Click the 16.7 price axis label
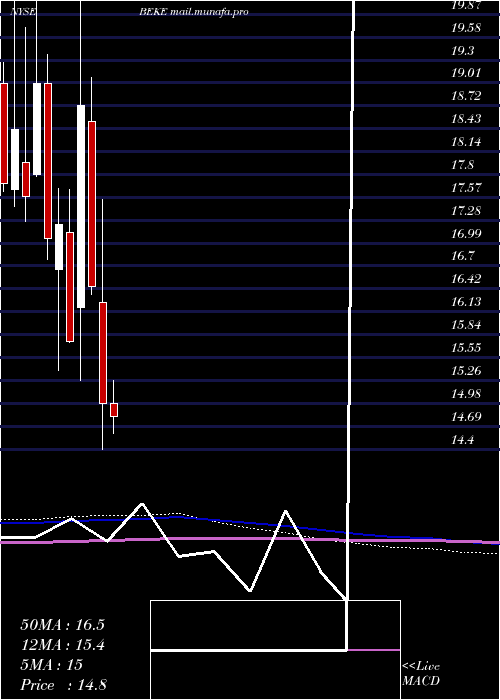This screenshot has width=500, height=700. (462, 256)
